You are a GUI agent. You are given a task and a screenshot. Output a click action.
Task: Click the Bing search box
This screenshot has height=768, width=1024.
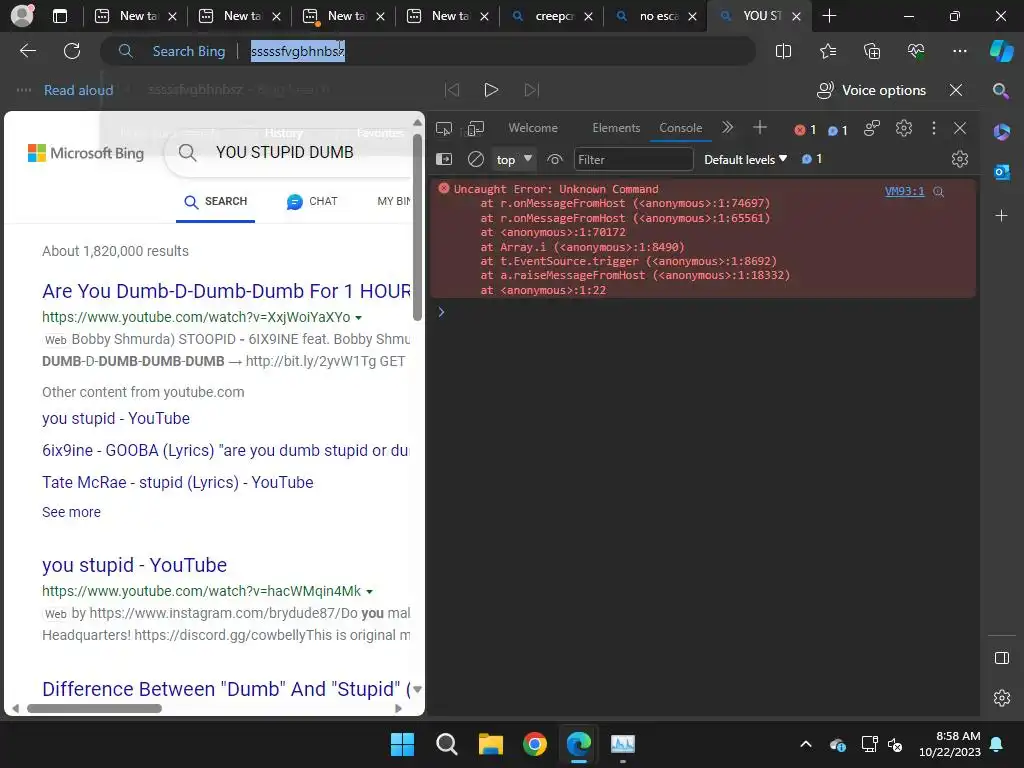coord(287,153)
